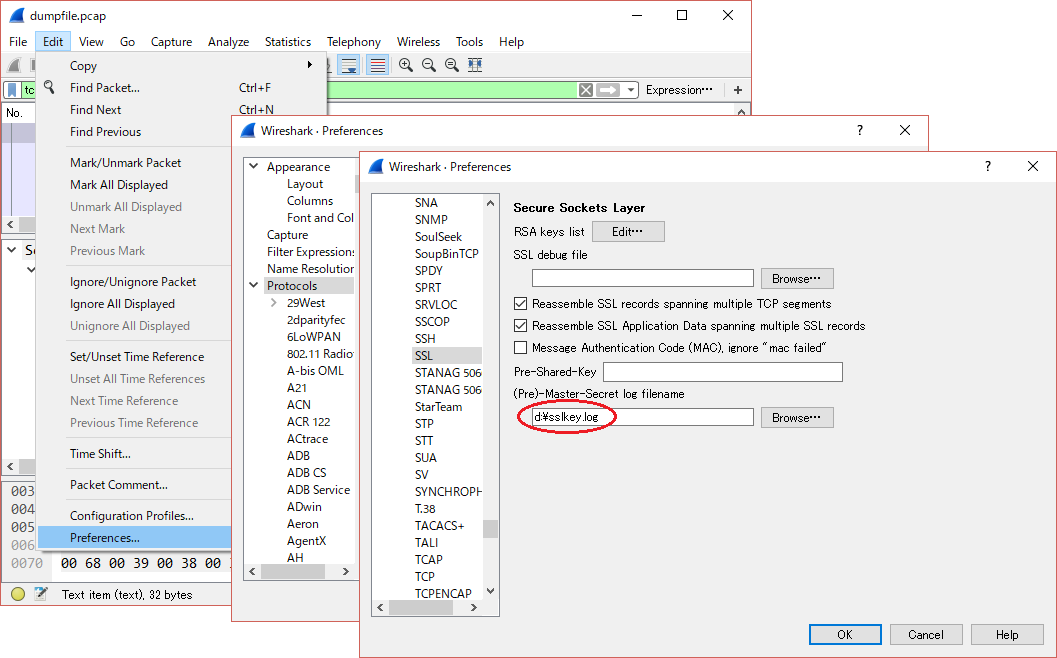This screenshot has width=1057, height=658.
Task: Uncheck Reassemble SSL records spanning multiple TCP segments
Action: [x=521, y=304]
